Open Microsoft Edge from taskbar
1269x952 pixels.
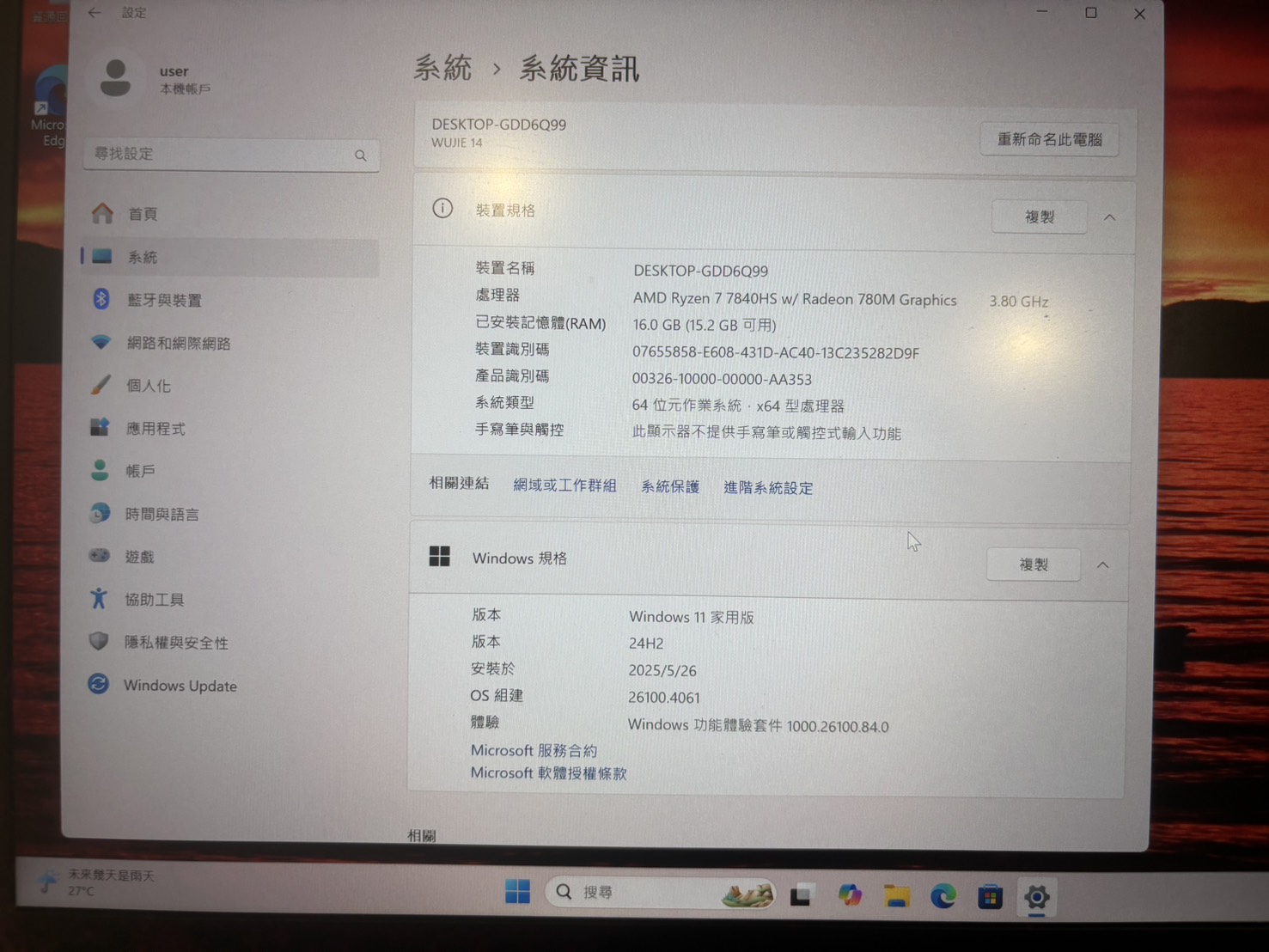(943, 897)
